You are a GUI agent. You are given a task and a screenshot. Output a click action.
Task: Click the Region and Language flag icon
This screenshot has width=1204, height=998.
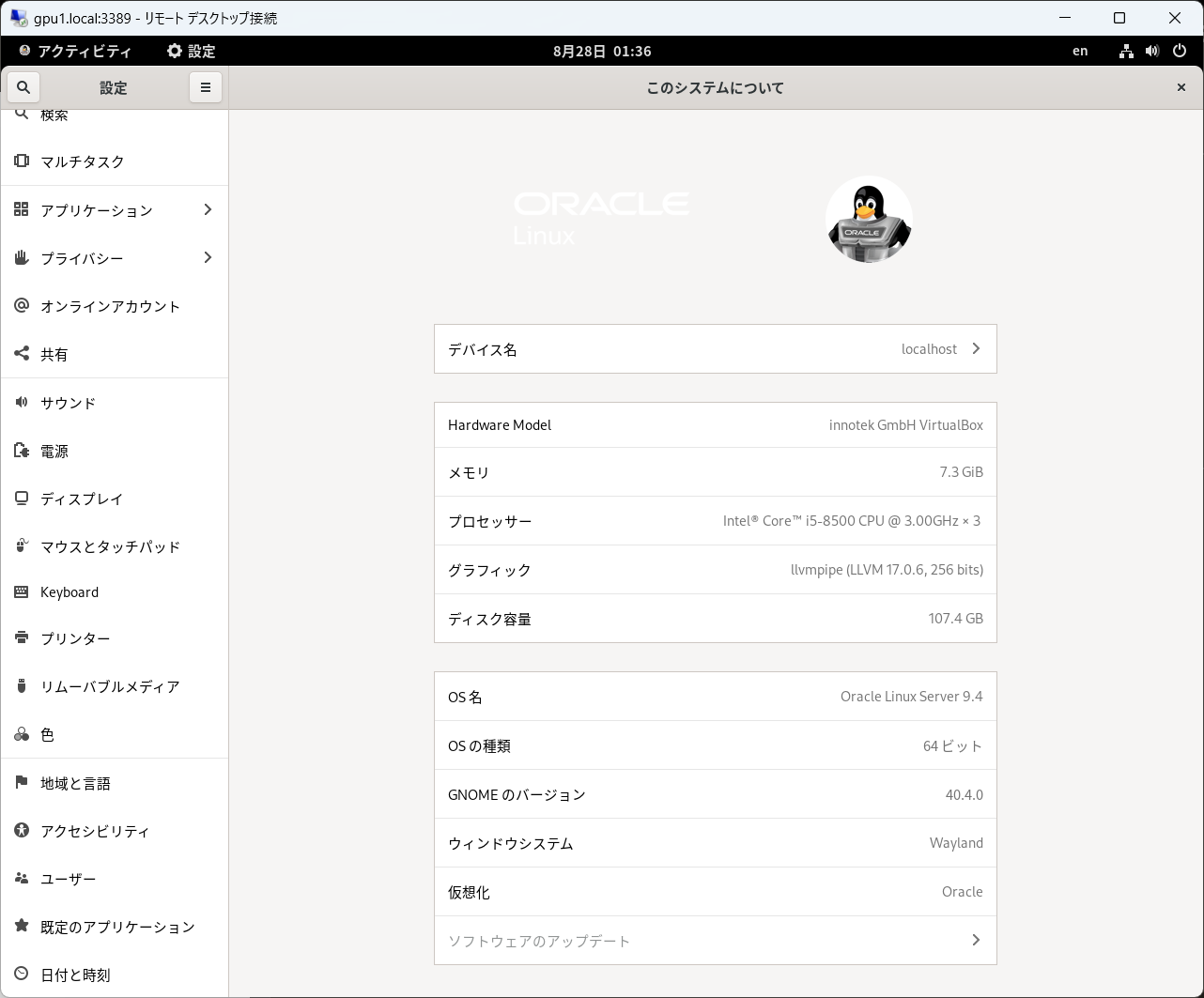tap(22, 782)
